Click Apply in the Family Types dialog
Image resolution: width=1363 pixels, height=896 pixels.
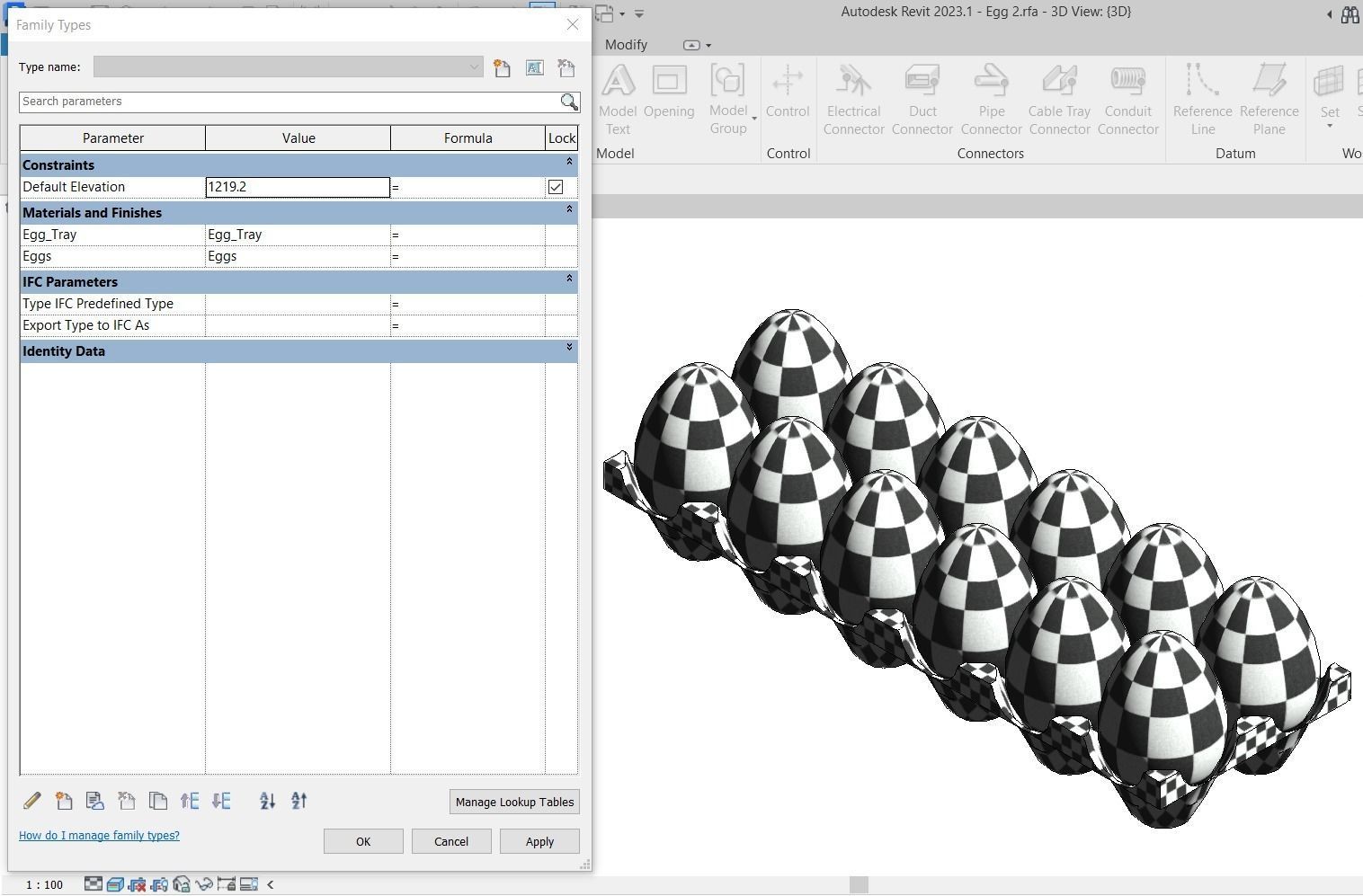(539, 841)
